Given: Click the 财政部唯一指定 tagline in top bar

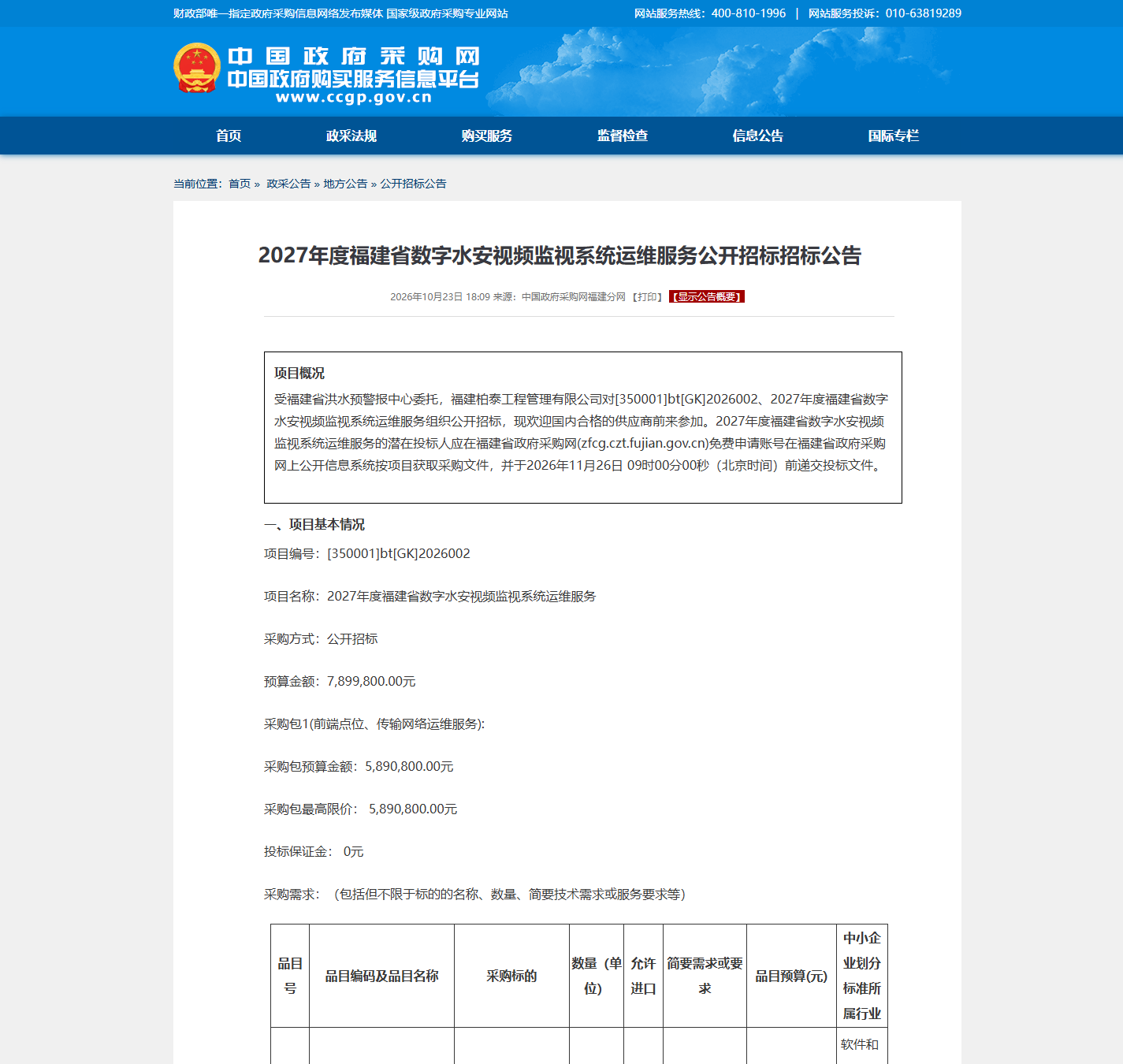Looking at the screenshot, I should pyautogui.click(x=340, y=13).
